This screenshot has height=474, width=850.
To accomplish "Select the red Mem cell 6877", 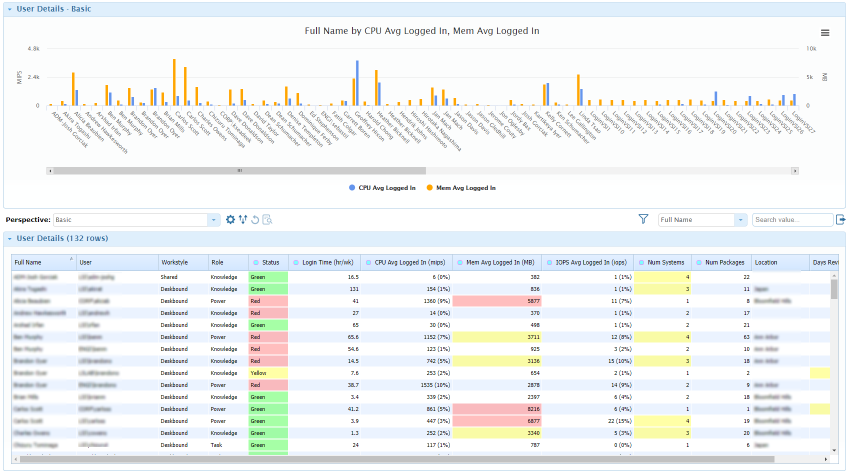I will pos(497,421).
